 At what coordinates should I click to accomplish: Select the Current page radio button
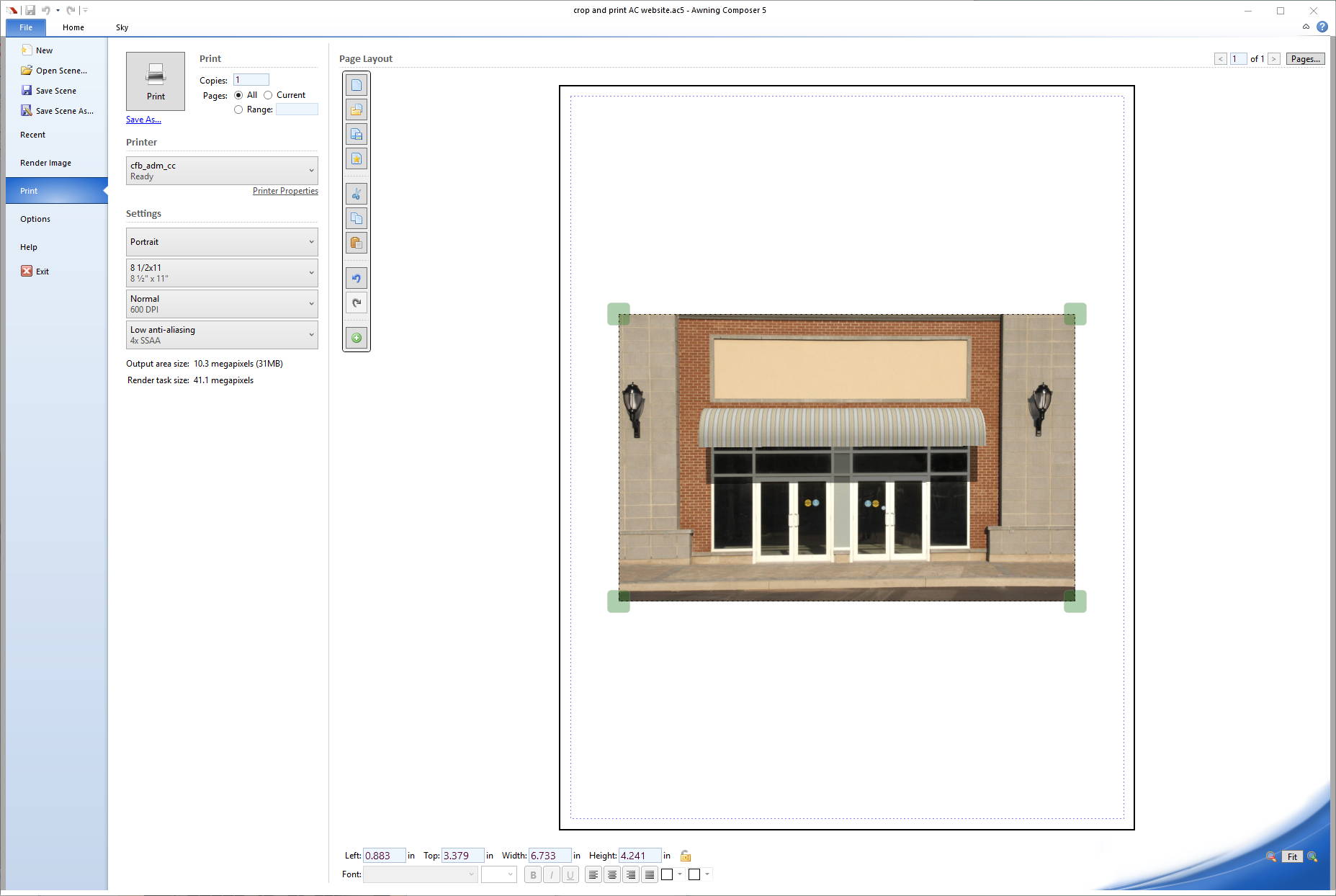pyautogui.click(x=268, y=95)
